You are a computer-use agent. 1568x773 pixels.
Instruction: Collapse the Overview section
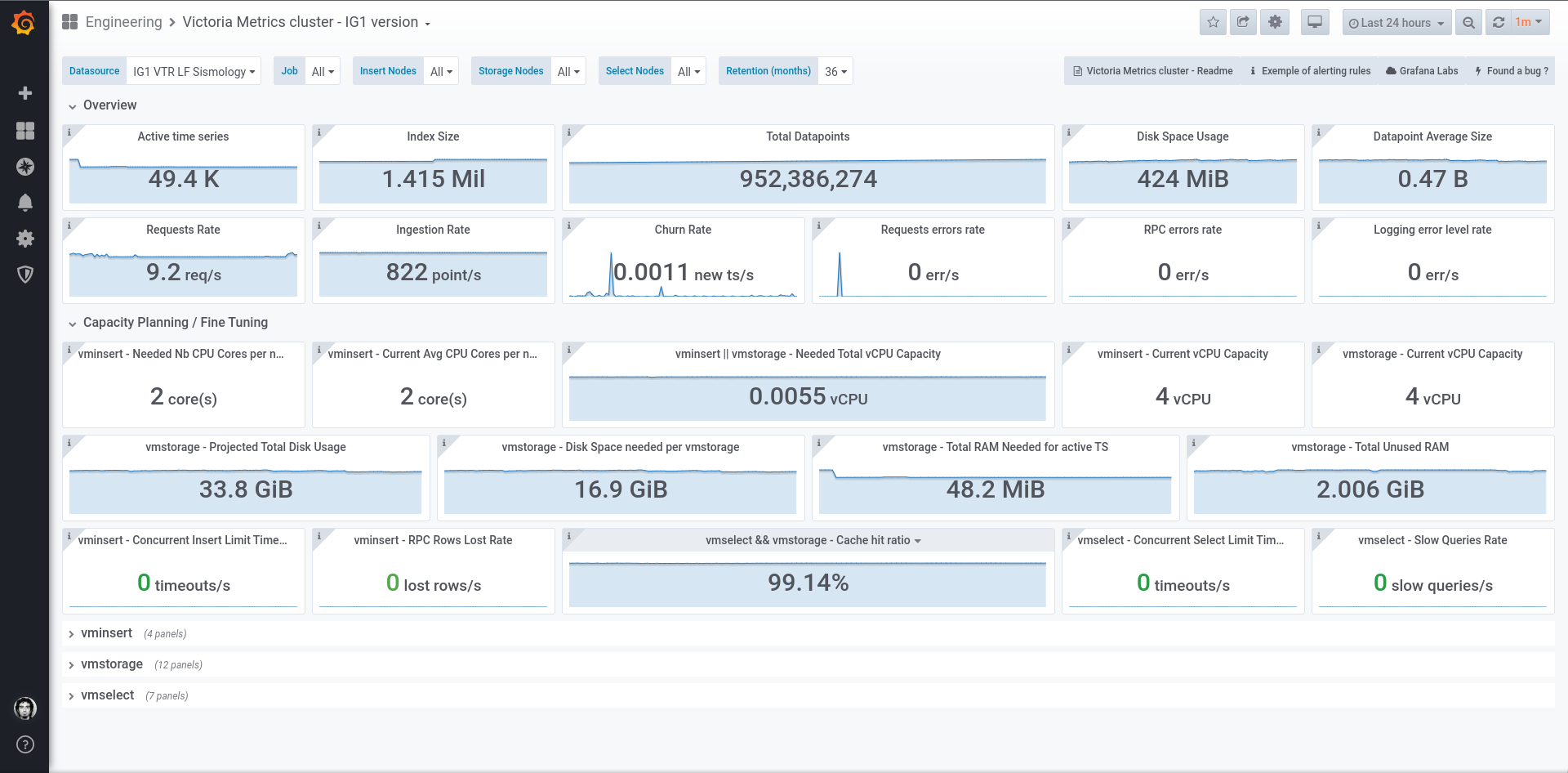click(109, 105)
